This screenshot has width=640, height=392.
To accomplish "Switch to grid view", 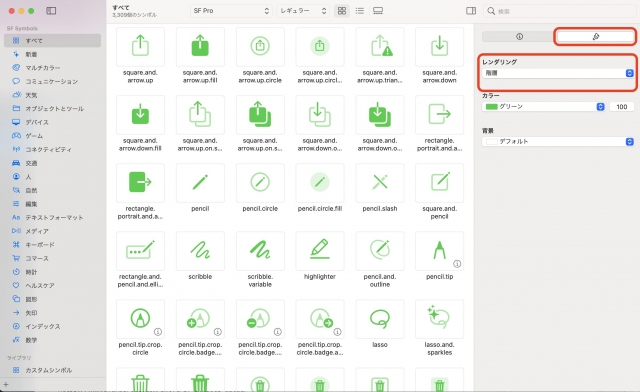I will (x=342, y=11).
